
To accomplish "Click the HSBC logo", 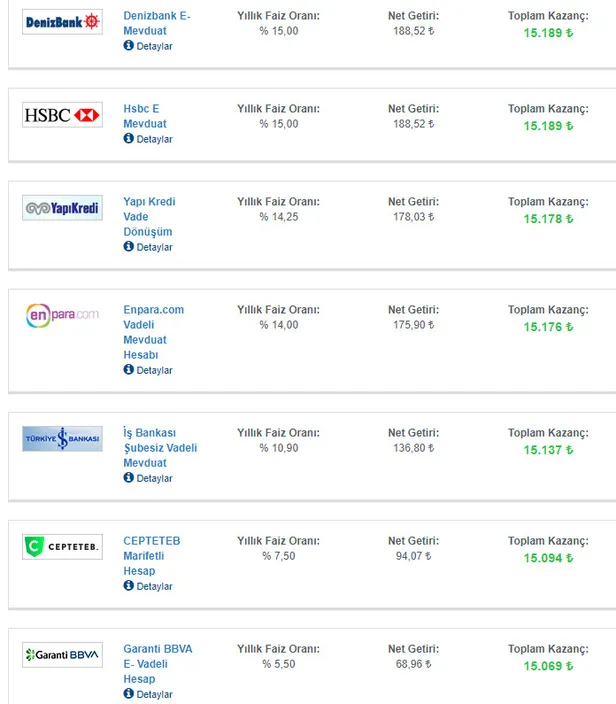I will [62, 116].
